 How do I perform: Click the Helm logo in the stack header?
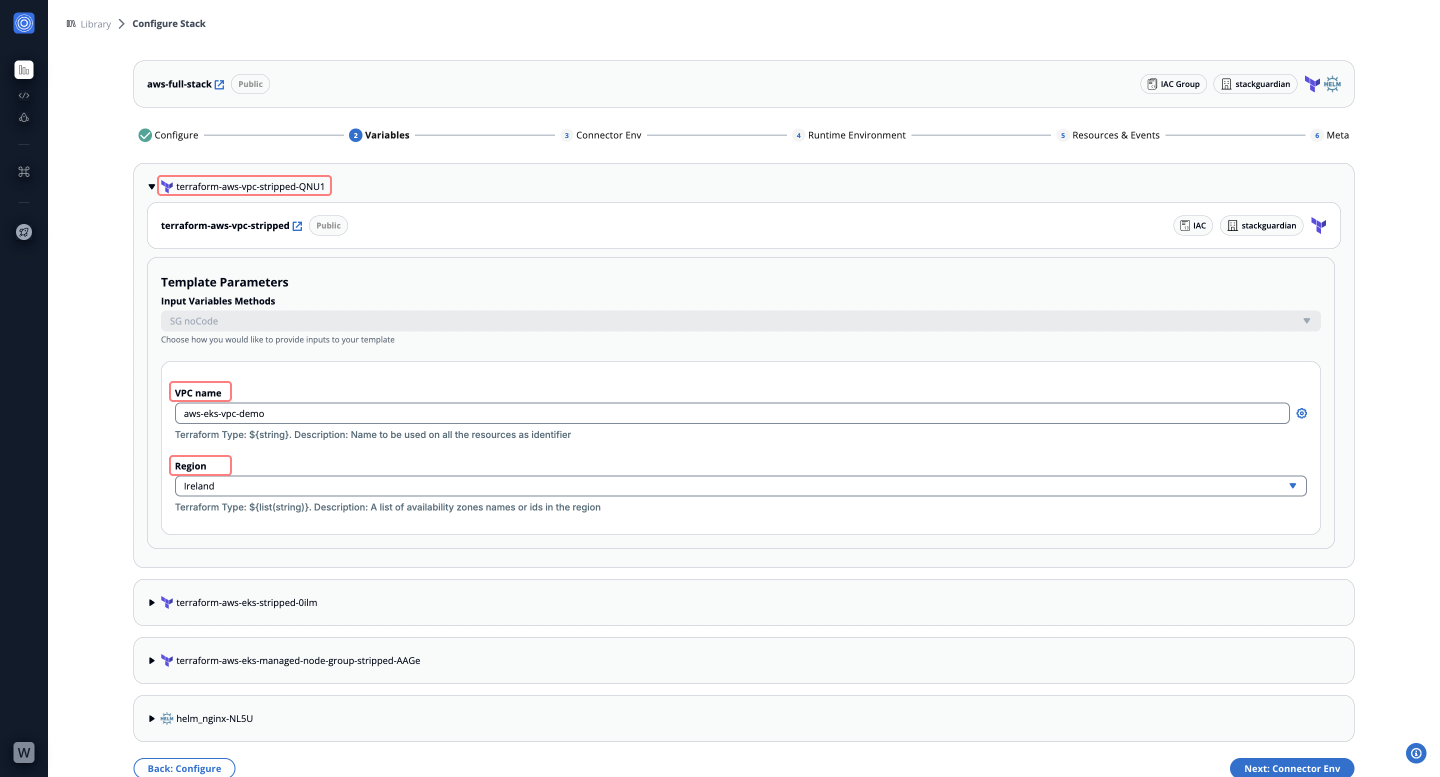pyautogui.click(x=1332, y=85)
